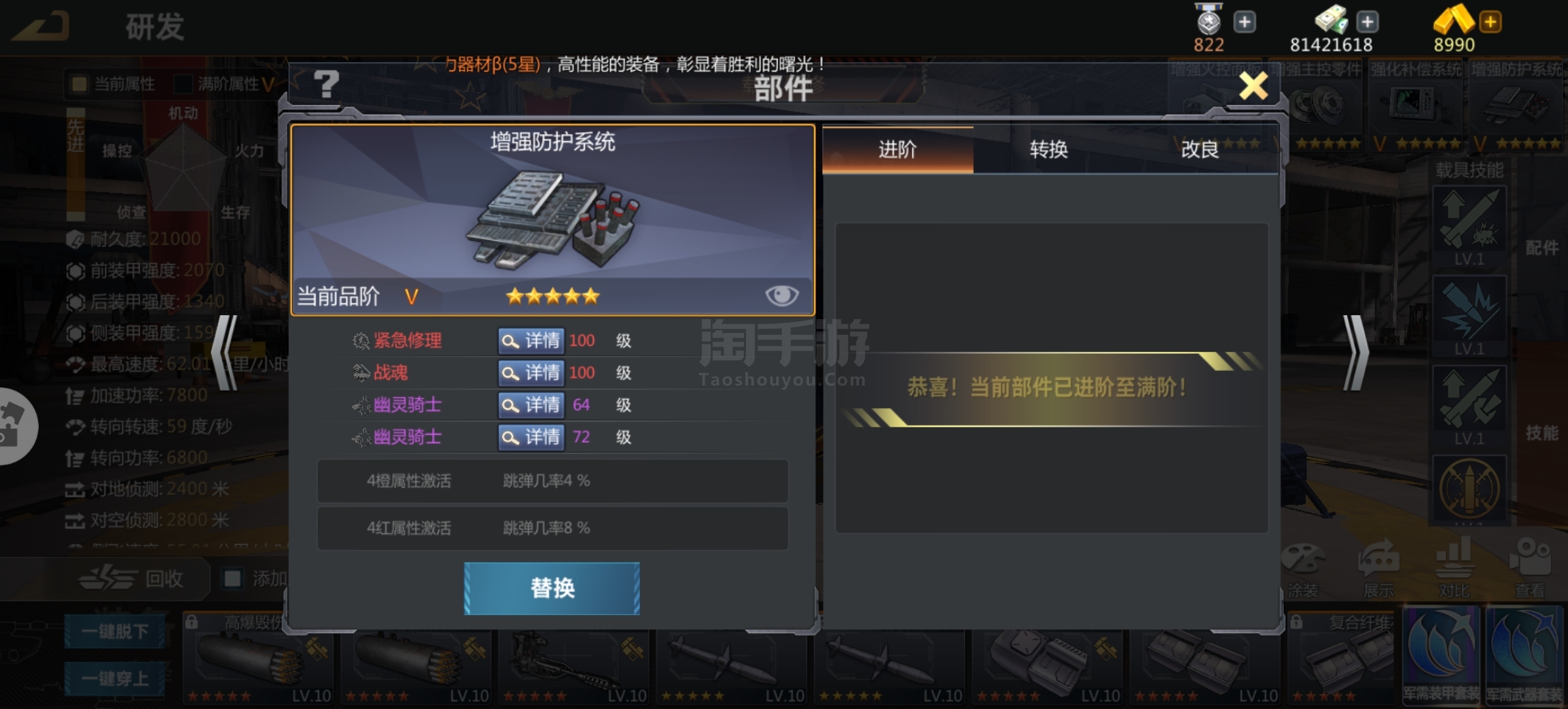Click the 增强防护系统 component thumbnail
This screenshot has width=1568, height=709.
click(1516, 105)
